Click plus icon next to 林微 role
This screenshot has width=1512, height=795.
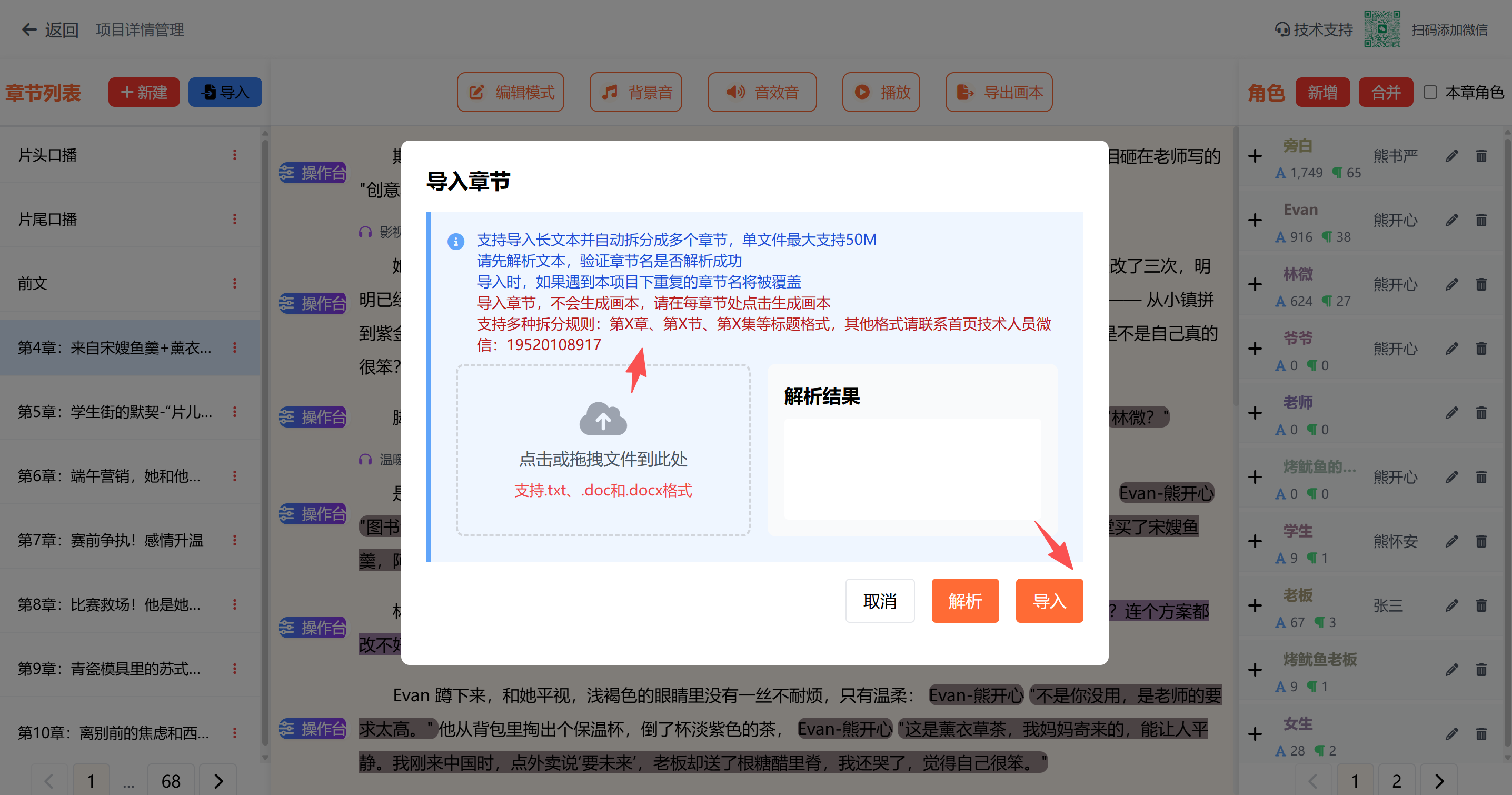pos(1255,285)
